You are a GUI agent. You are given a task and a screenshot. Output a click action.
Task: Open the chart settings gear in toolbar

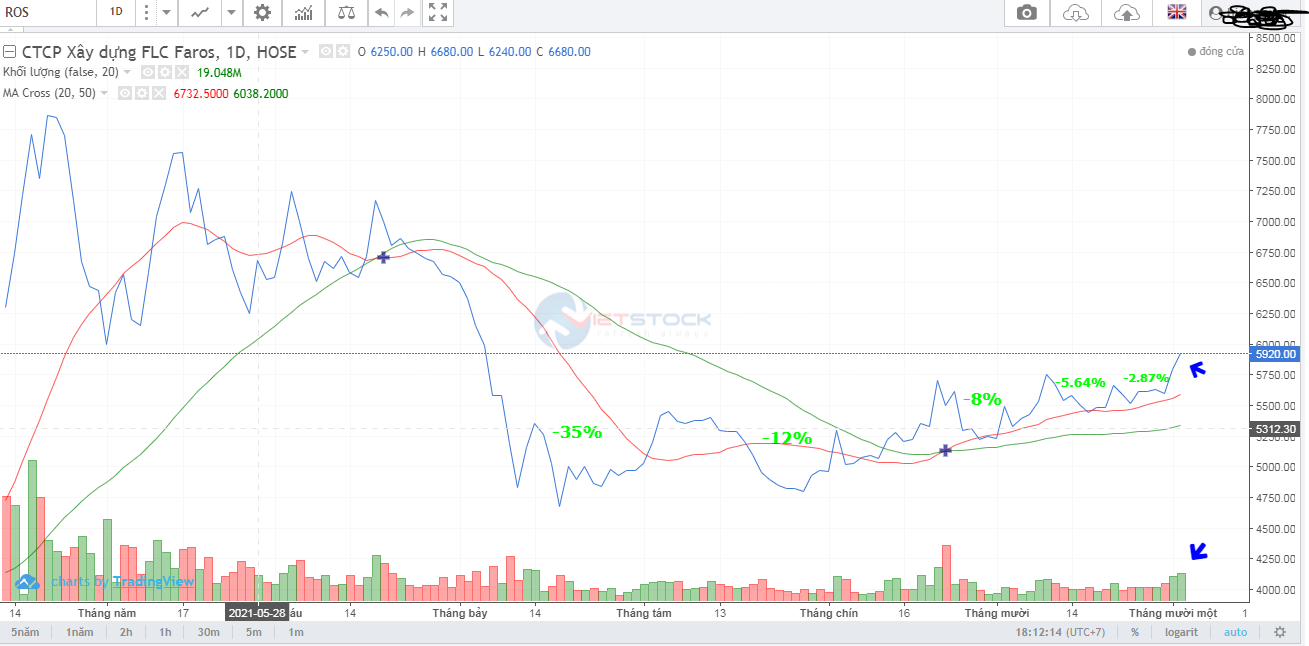tap(262, 13)
